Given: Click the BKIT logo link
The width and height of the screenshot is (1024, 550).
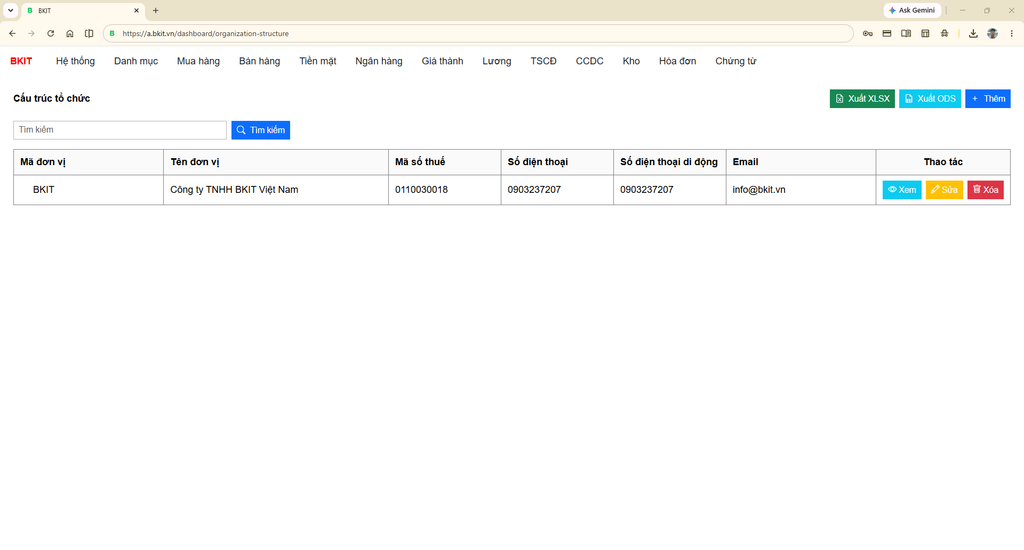Looking at the screenshot, I should (21, 61).
